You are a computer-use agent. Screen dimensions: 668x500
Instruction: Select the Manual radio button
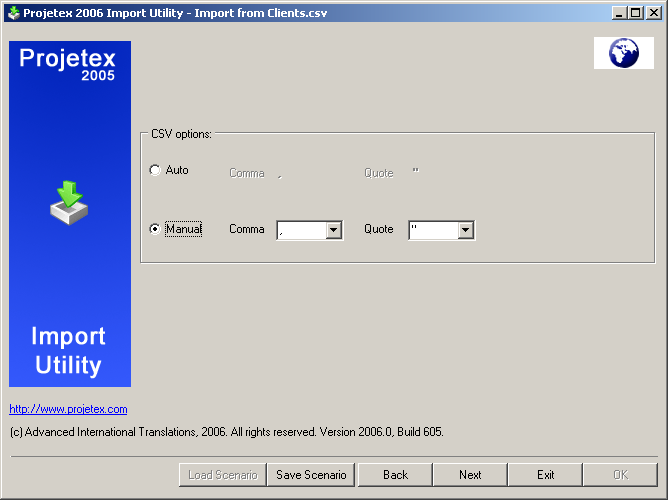tap(155, 229)
